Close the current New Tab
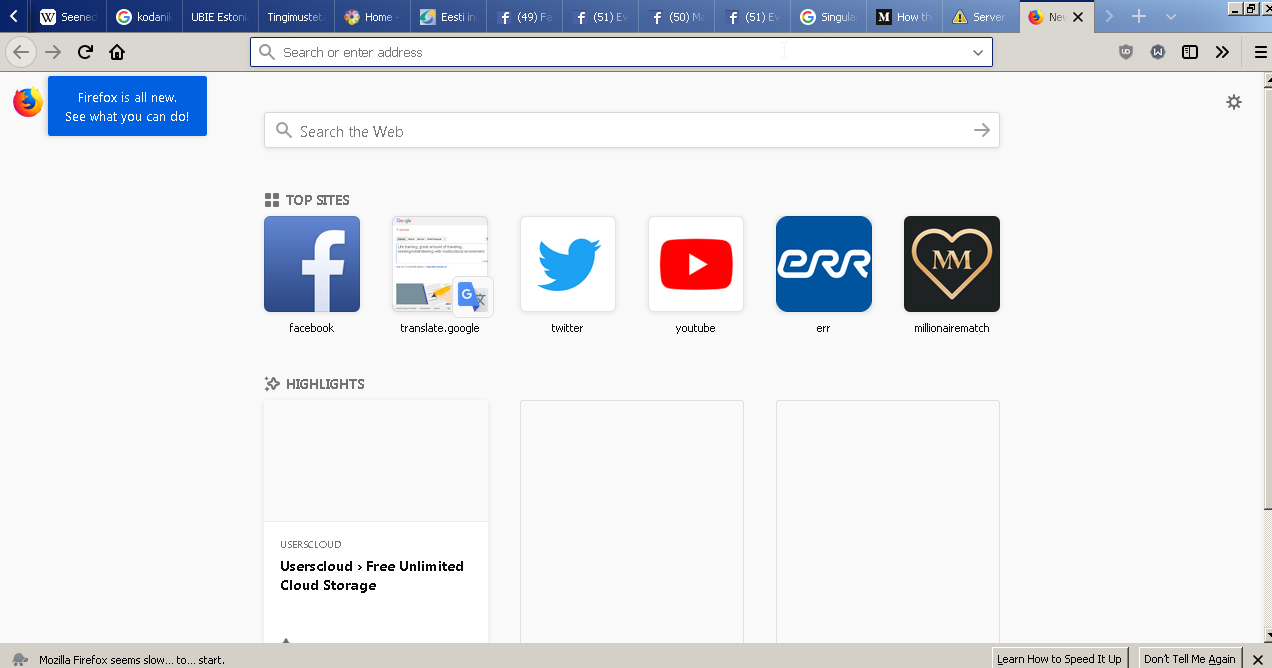The height and width of the screenshot is (668, 1272). pyautogui.click(x=1078, y=17)
